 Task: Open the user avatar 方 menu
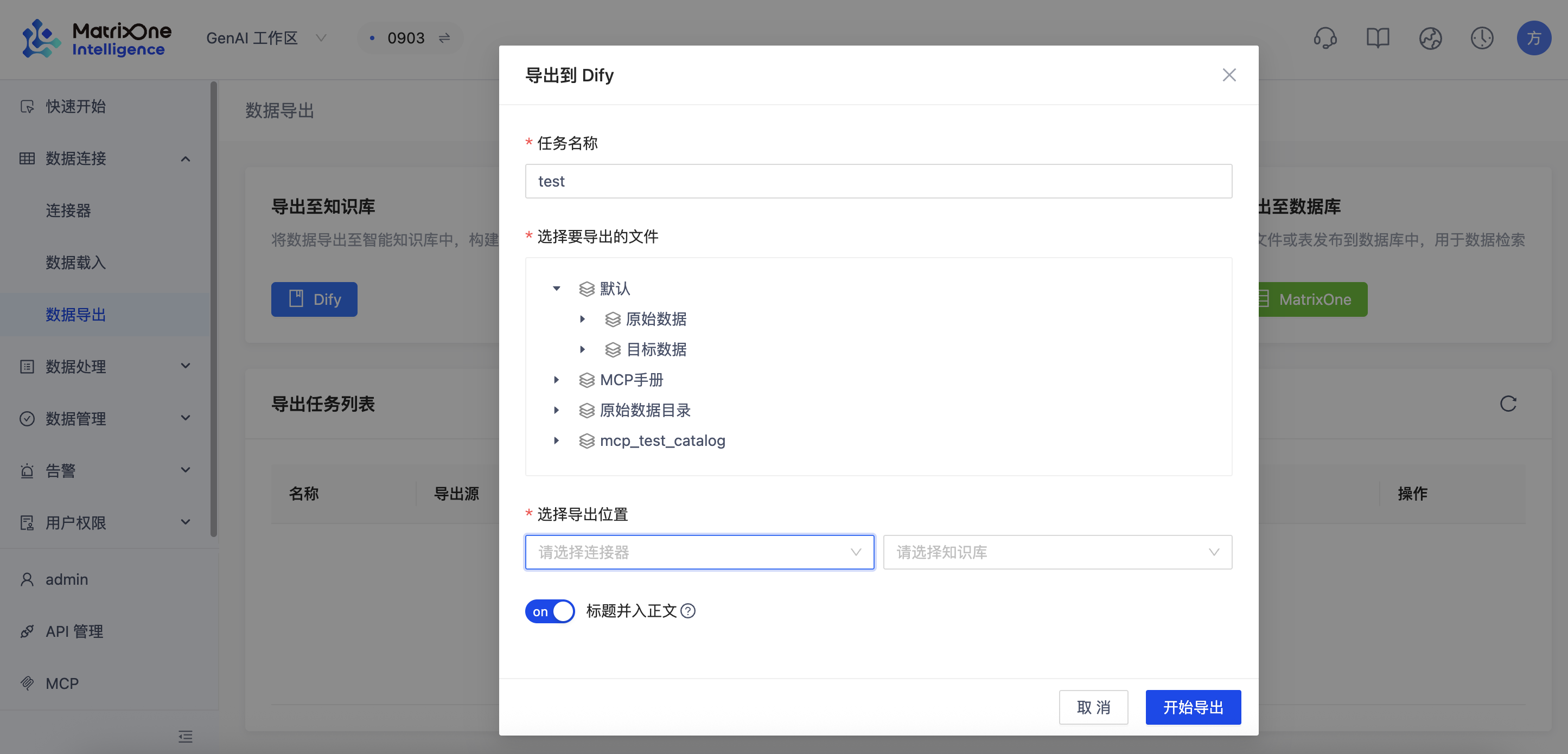pos(1533,39)
